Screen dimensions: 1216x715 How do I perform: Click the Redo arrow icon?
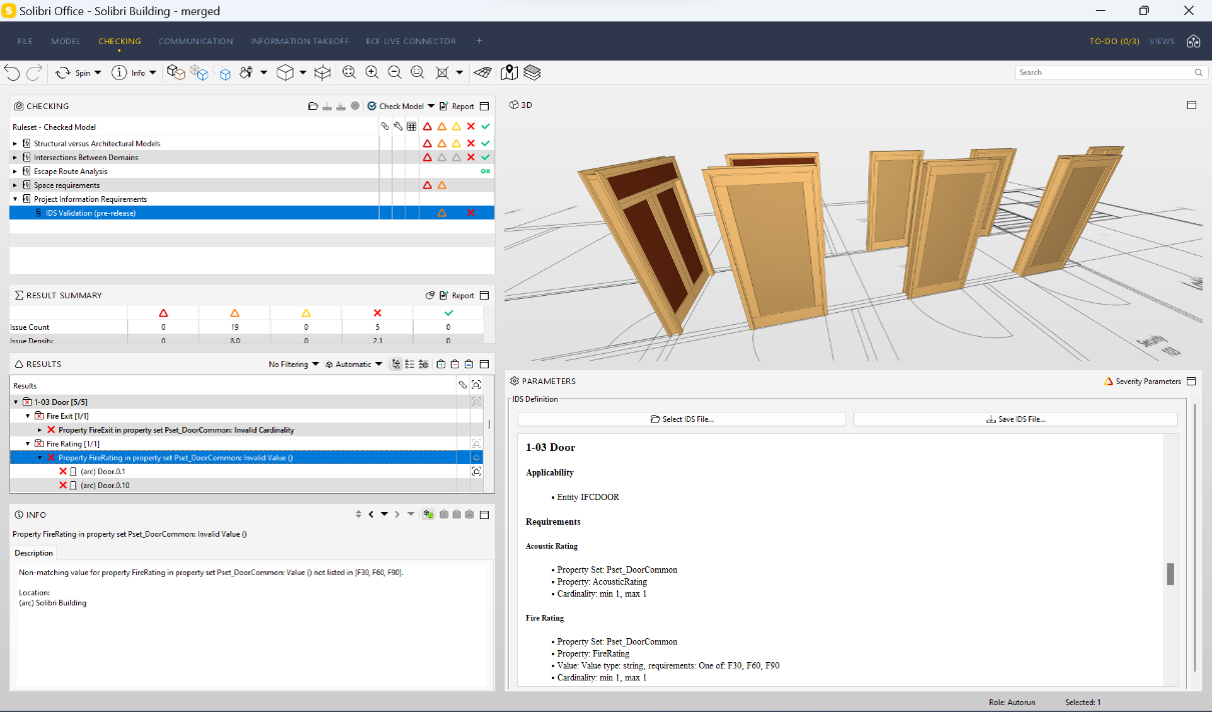click(x=34, y=72)
